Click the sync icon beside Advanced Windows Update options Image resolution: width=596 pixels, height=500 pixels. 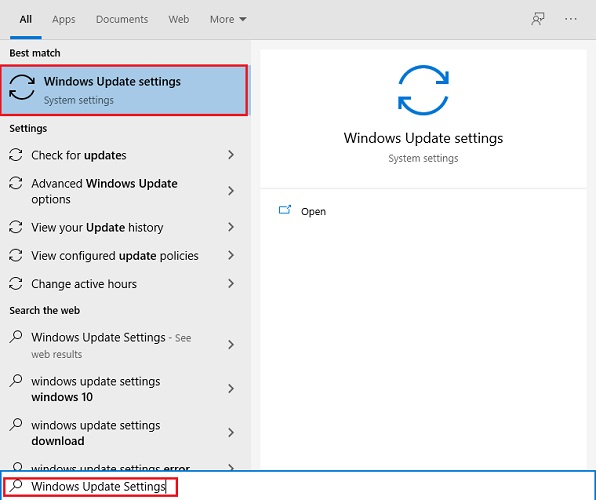(x=16, y=183)
